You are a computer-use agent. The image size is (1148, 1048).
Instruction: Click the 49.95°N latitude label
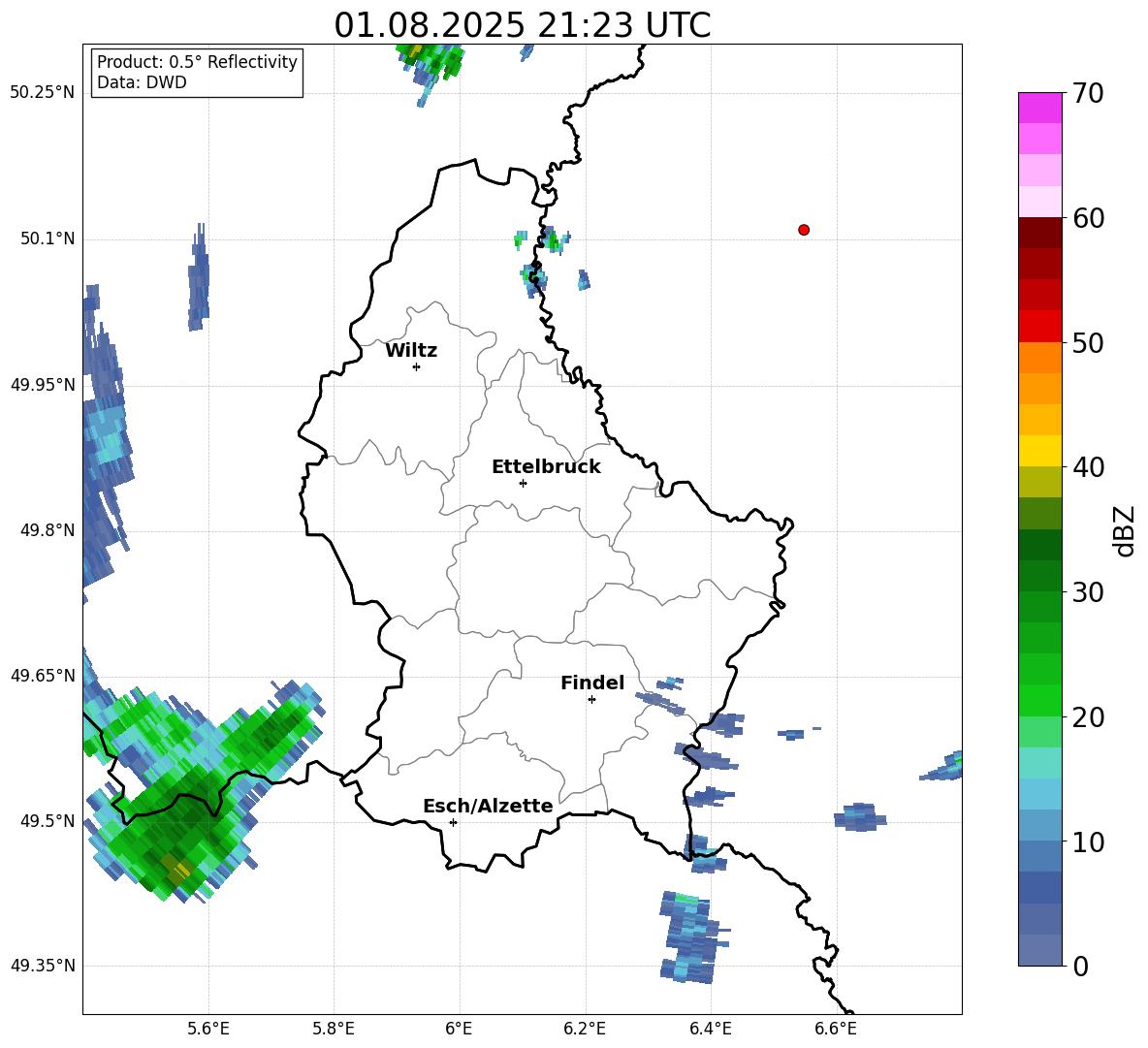[43, 385]
